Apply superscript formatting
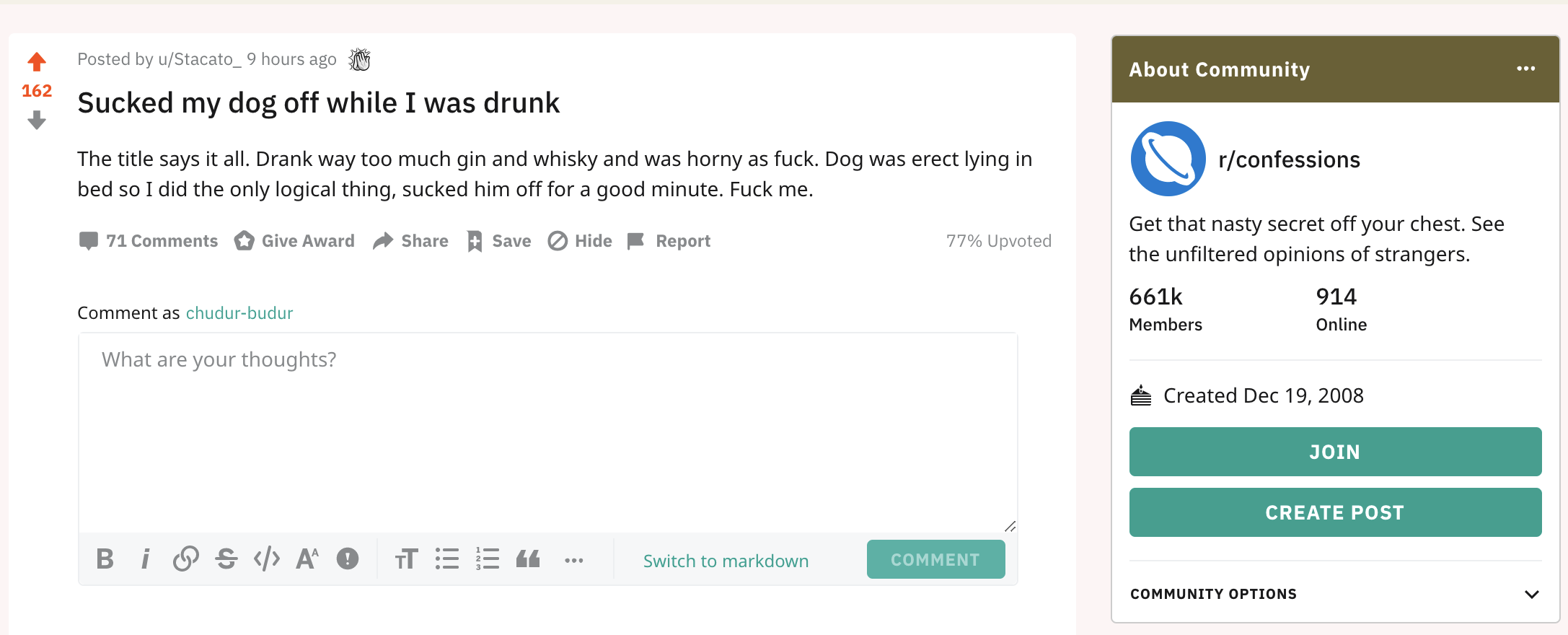 pos(307,559)
